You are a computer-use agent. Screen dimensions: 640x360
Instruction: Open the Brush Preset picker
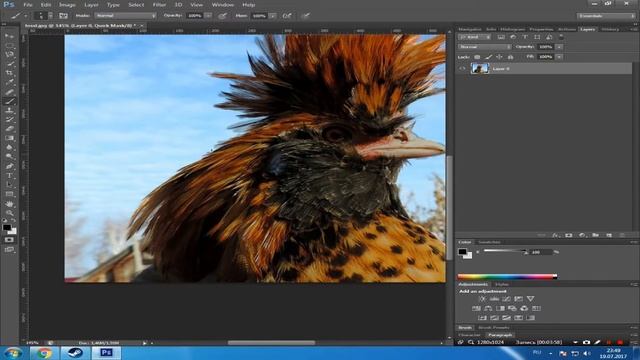coord(43,16)
